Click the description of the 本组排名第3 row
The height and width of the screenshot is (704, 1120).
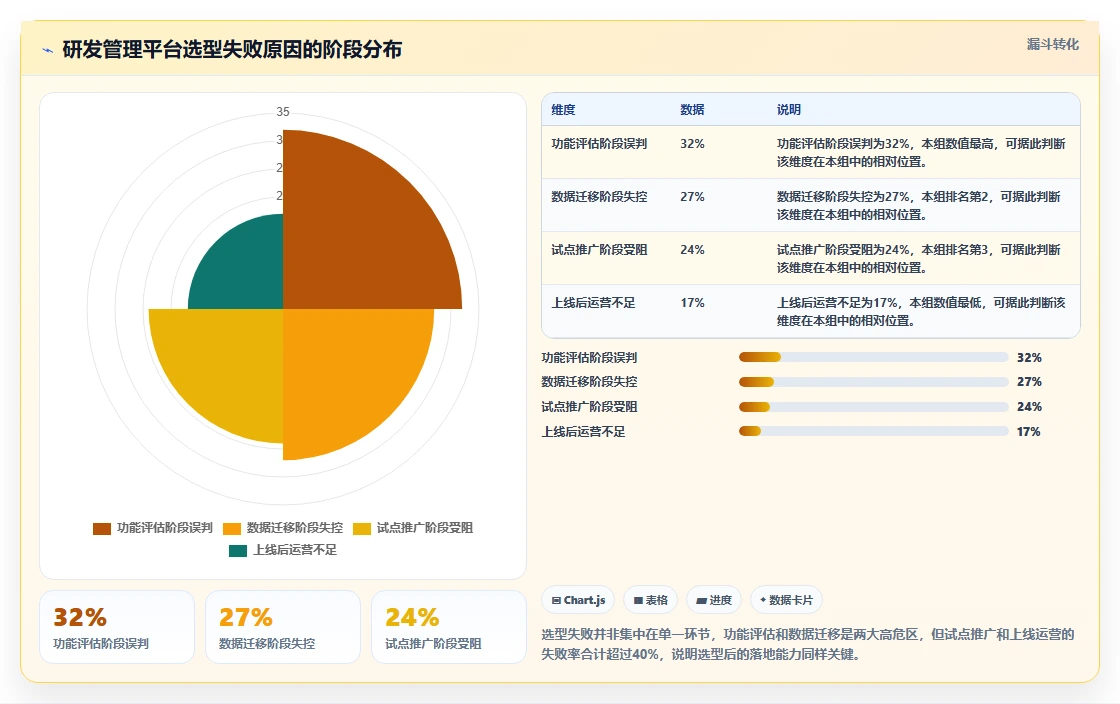coord(919,258)
